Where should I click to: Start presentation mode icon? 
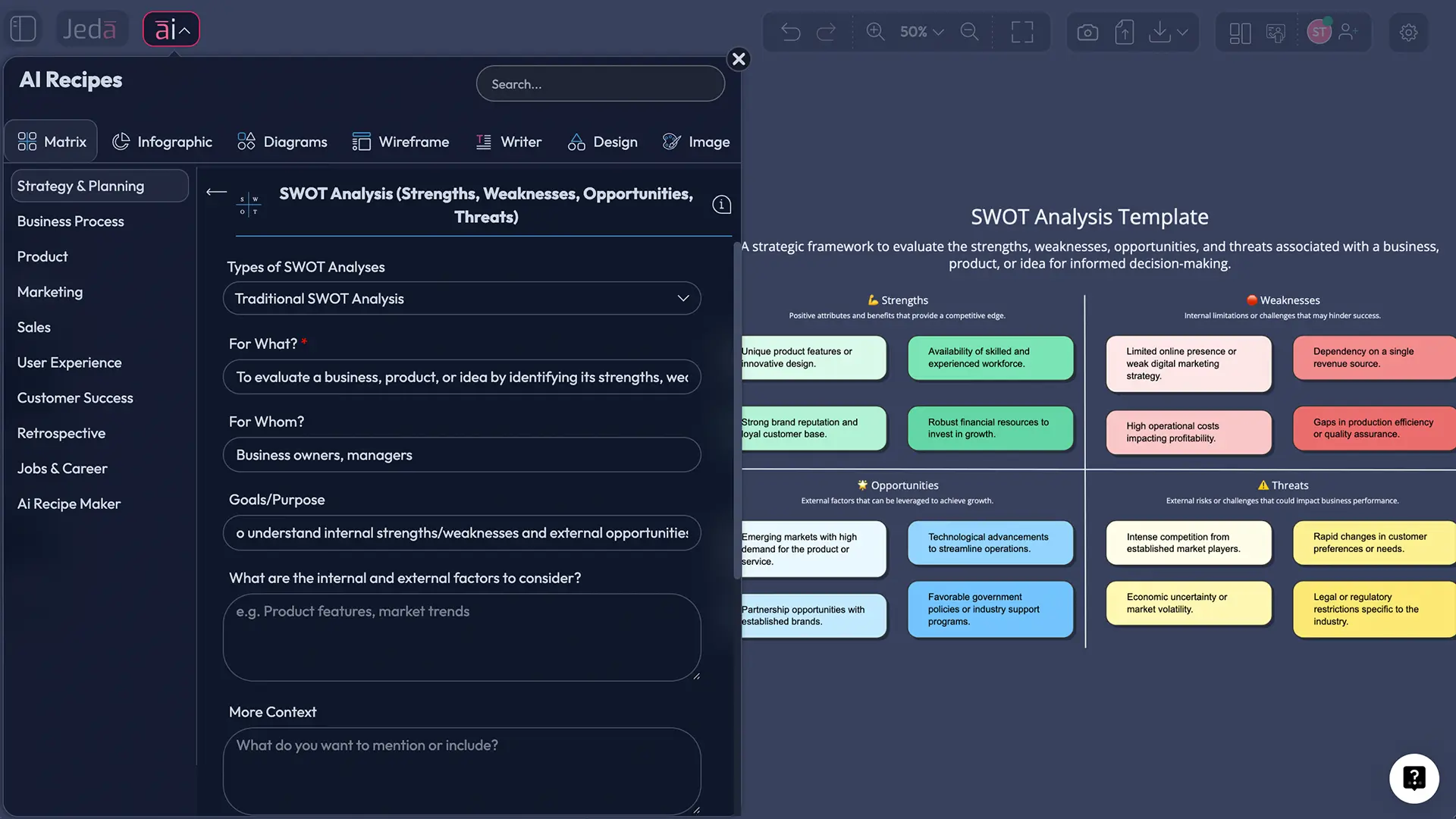click(1276, 32)
